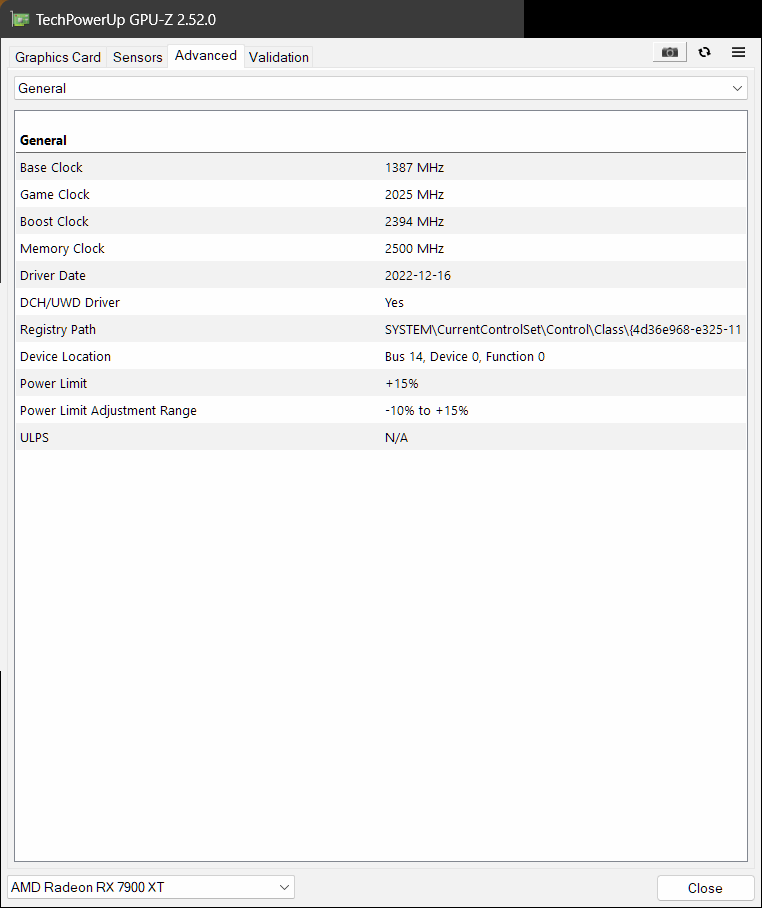Open the AMD Radeon RX 7900 XT selector
762x908 pixels.
151,887
